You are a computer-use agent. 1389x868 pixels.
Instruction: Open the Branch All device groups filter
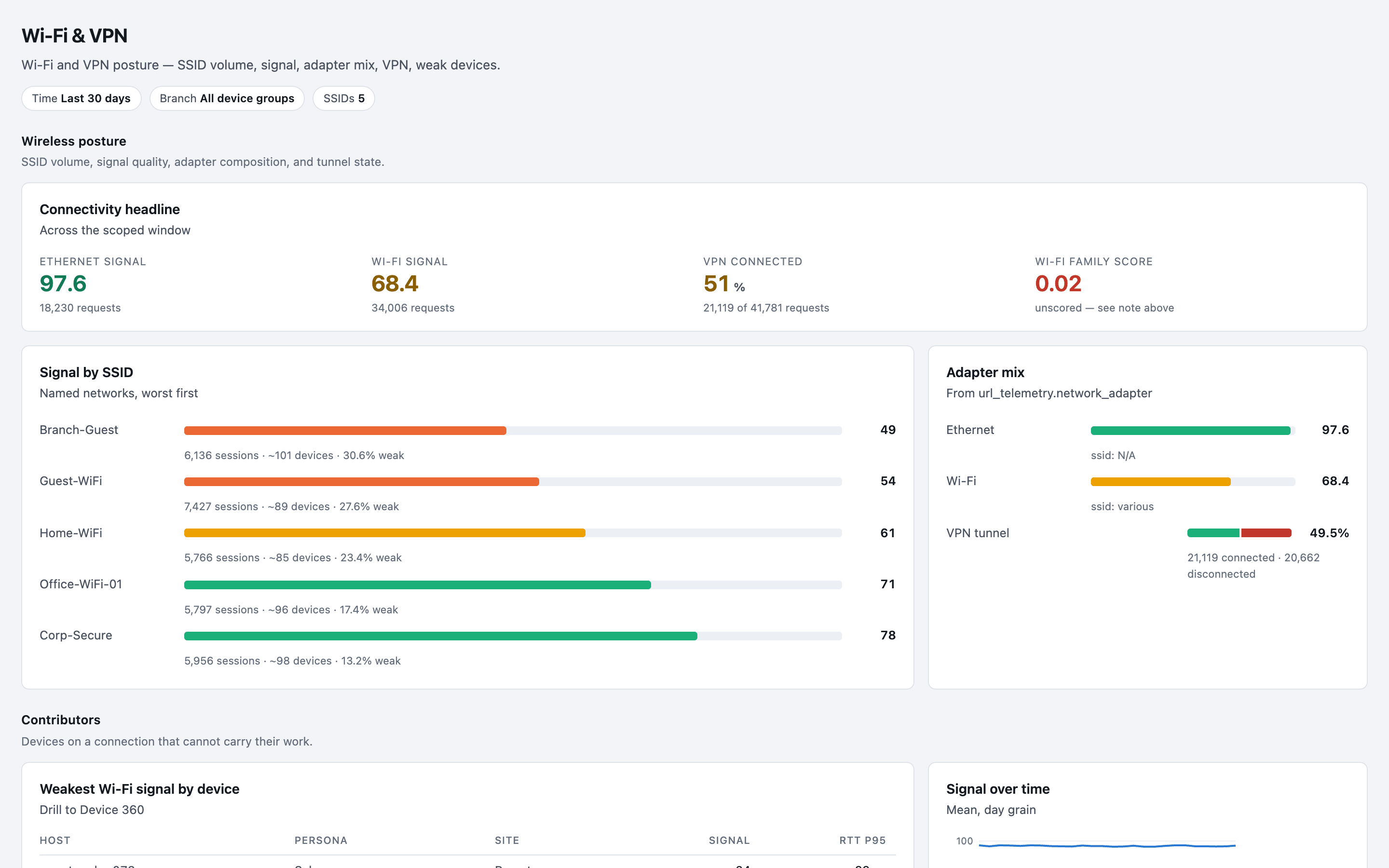(x=227, y=98)
